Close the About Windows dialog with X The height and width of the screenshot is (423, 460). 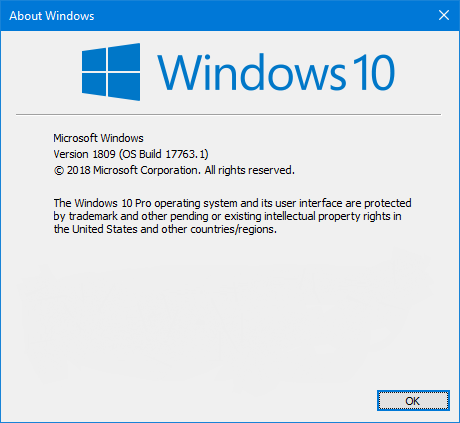444,15
